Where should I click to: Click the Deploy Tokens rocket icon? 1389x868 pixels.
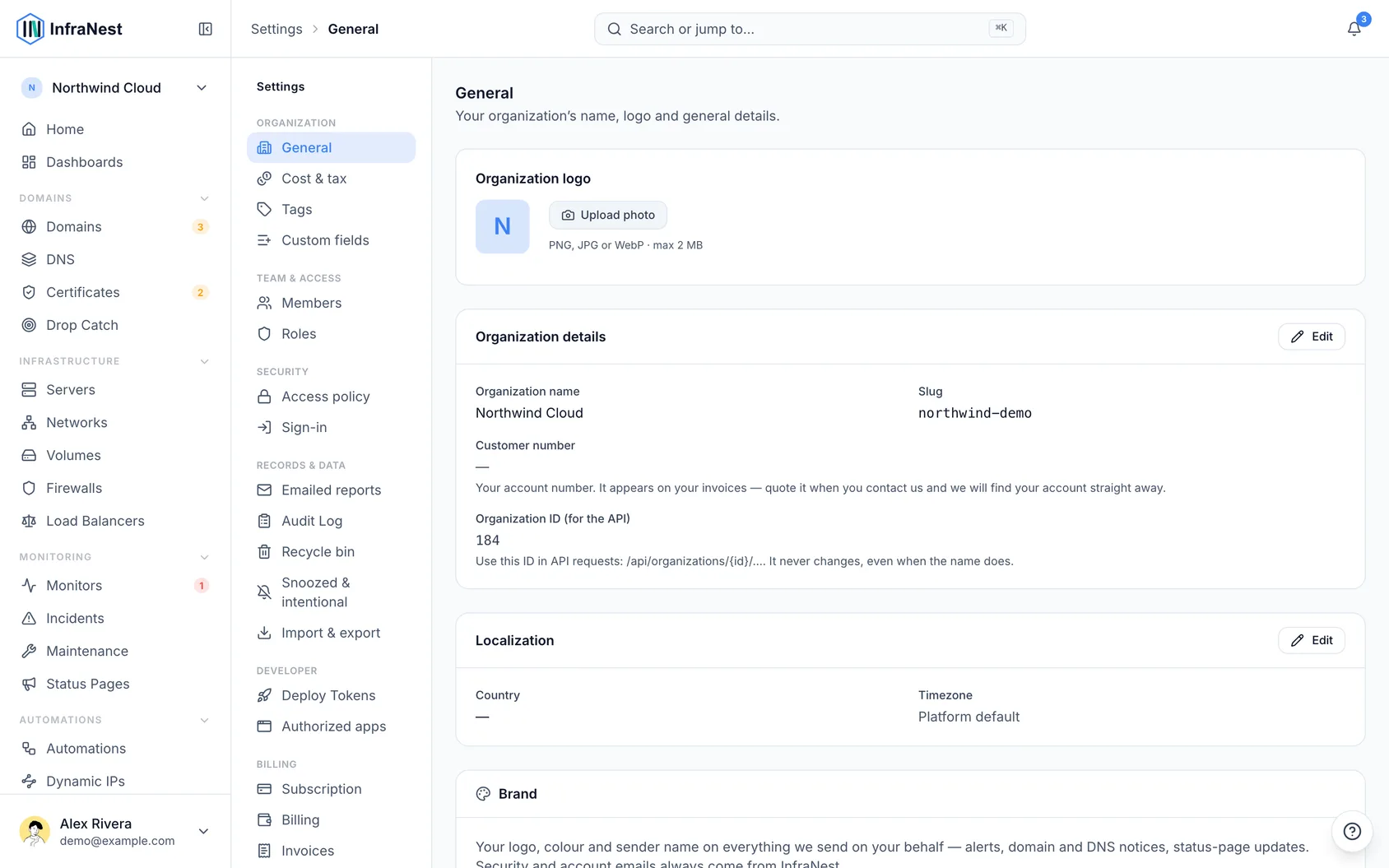tap(264, 695)
